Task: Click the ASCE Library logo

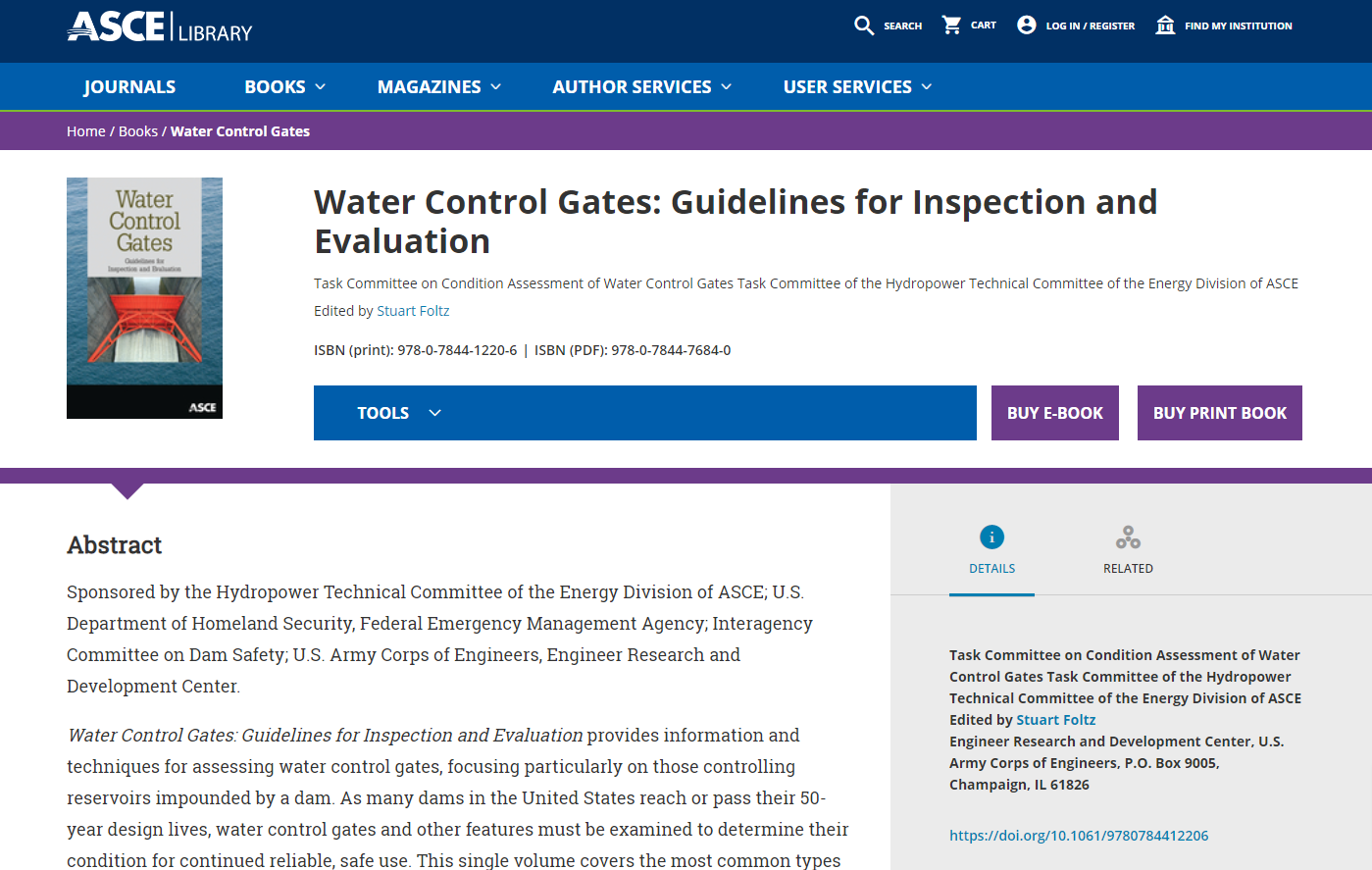Action: coord(160,27)
